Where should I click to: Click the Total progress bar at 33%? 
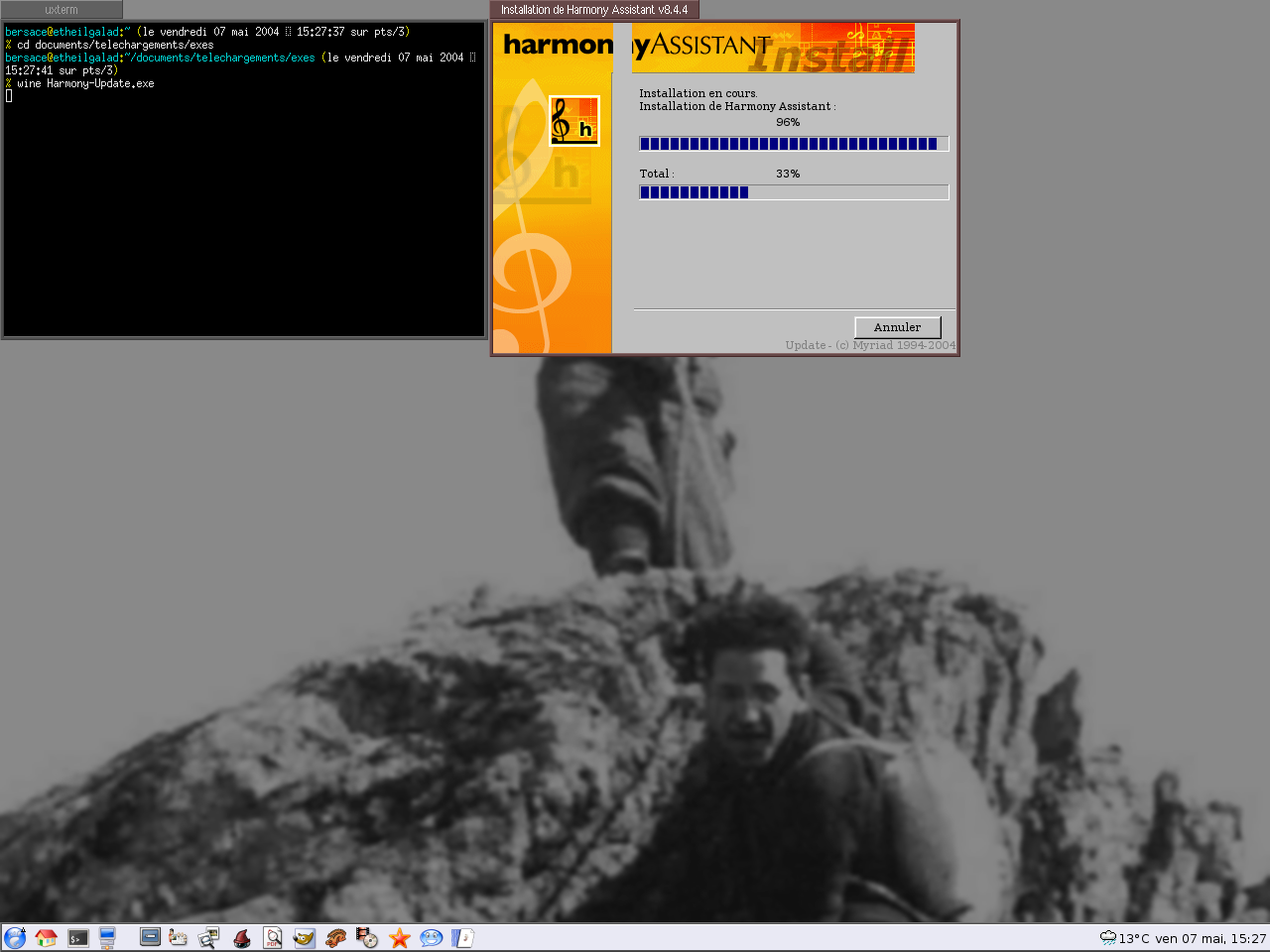794,192
